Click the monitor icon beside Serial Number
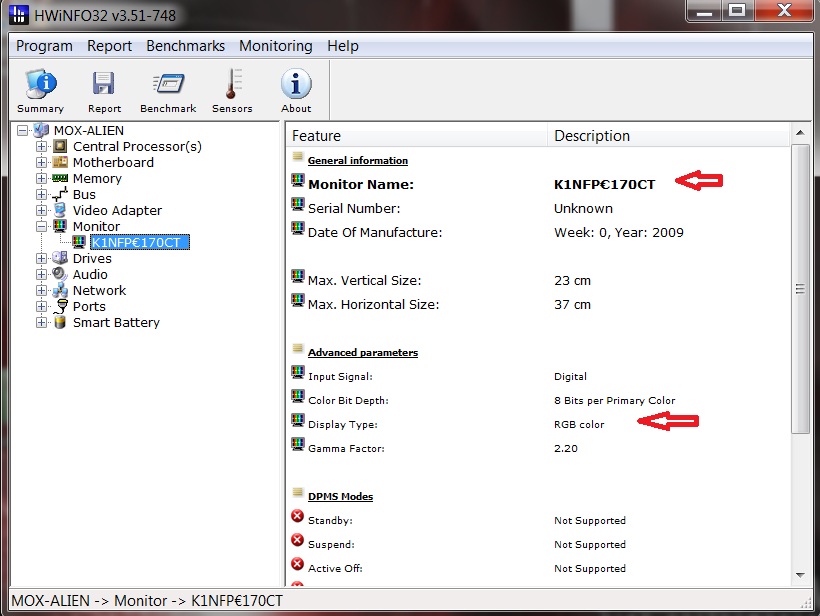The height and width of the screenshot is (616, 820). pyautogui.click(x=298, y=204)
